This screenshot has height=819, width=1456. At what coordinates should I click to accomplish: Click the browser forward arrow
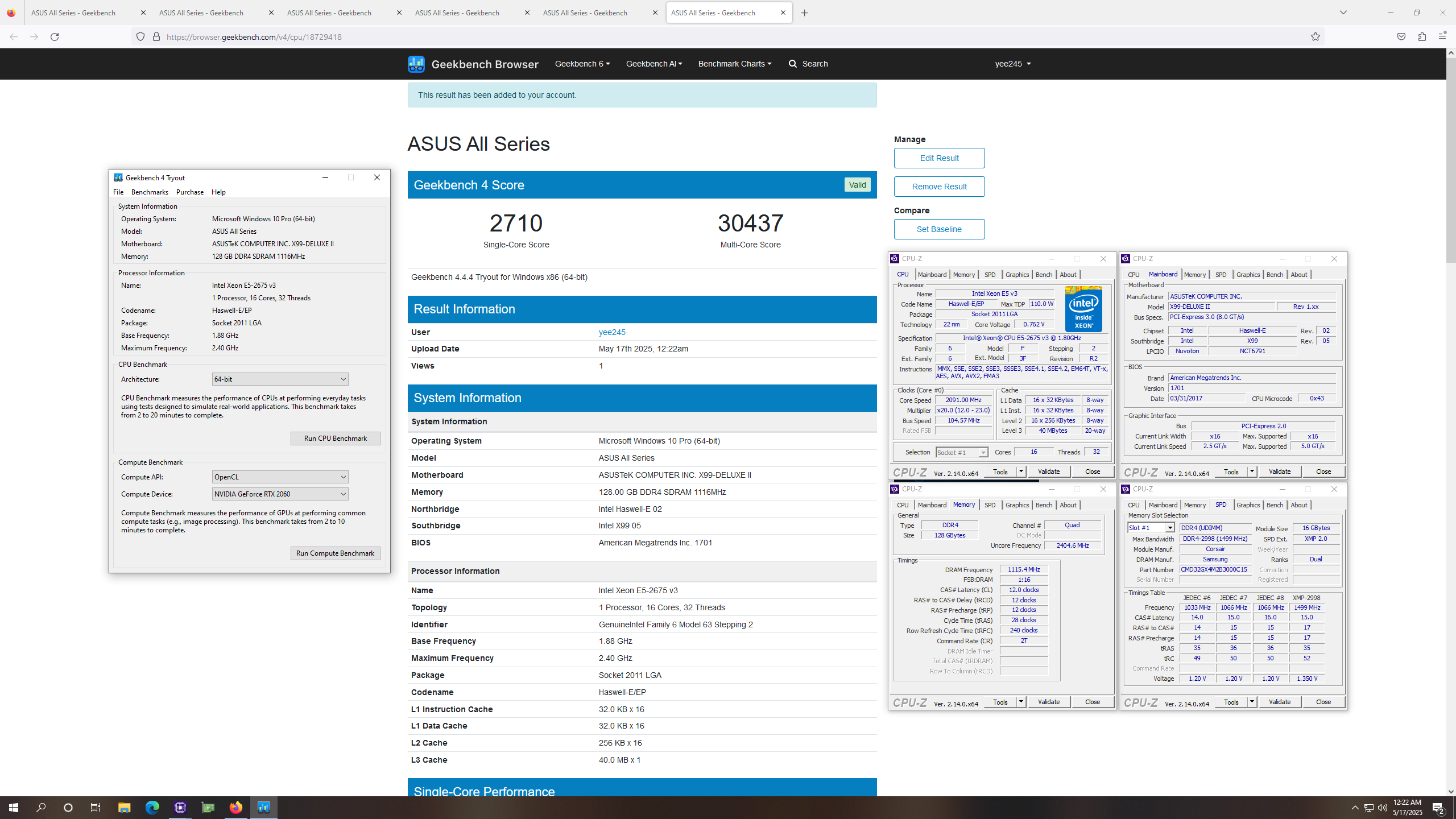tap(34, 37)
